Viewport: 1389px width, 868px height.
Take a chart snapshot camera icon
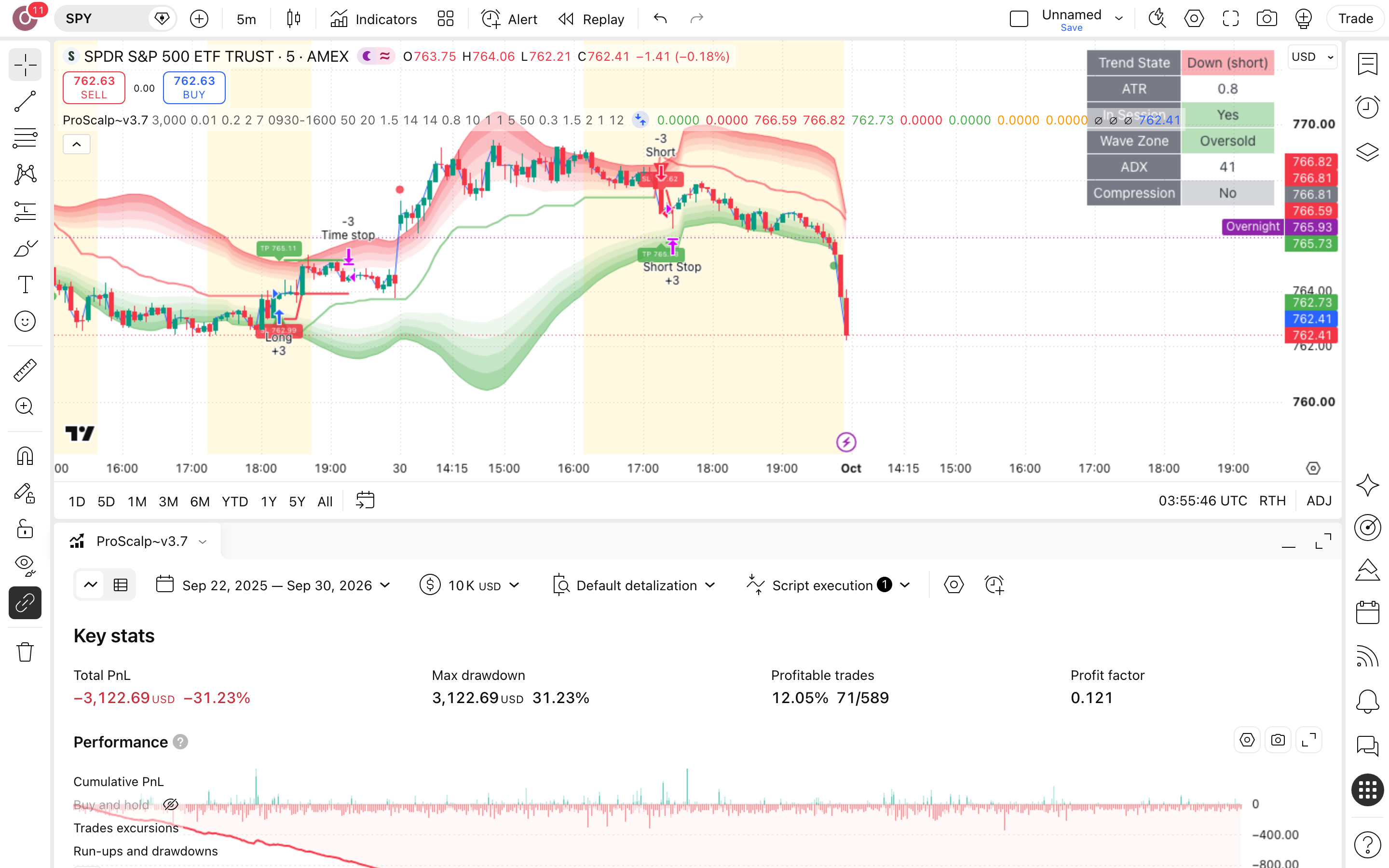click(1267, 19)
